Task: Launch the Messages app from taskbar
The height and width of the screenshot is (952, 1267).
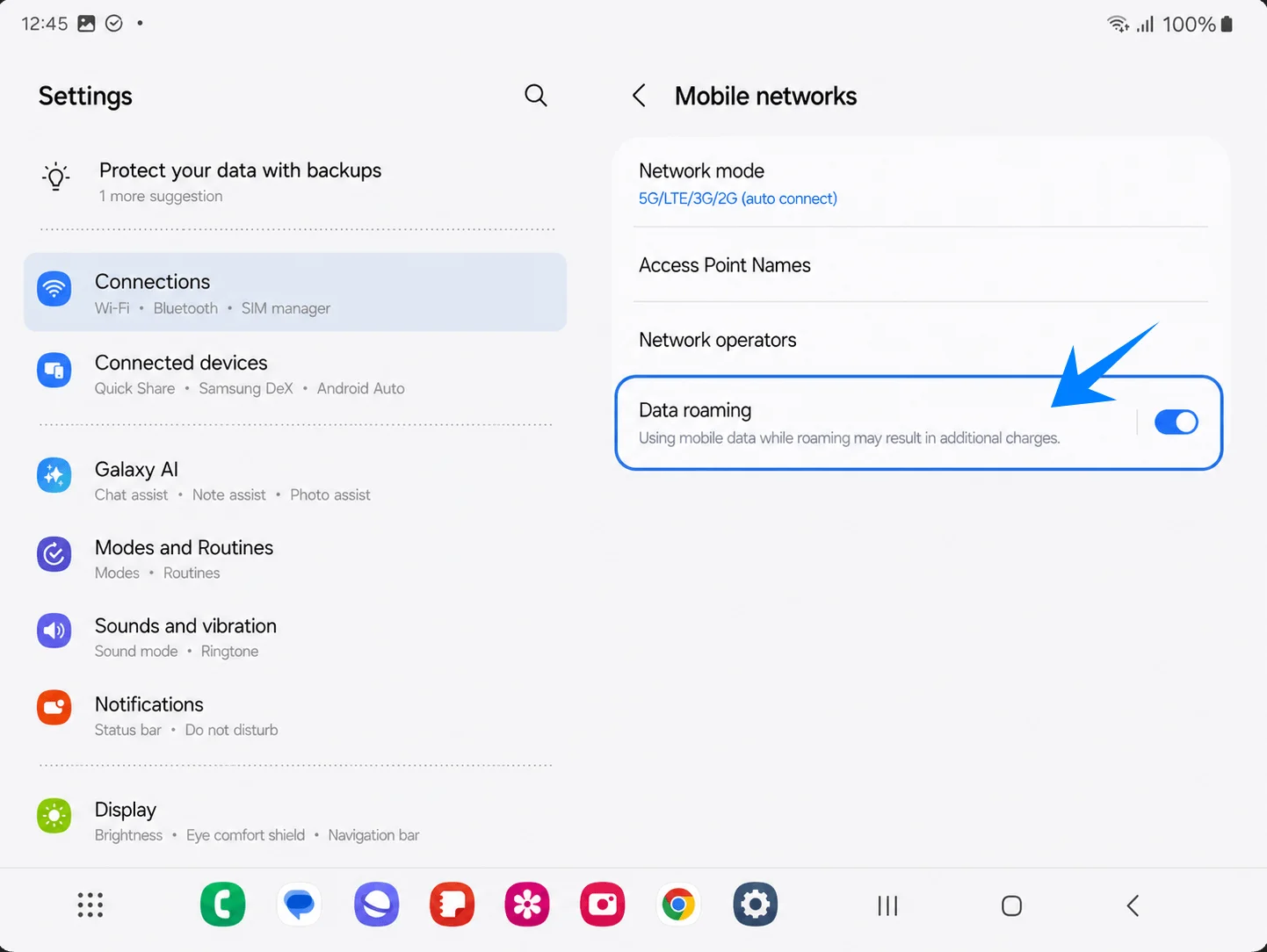Action: coord(300,905)
